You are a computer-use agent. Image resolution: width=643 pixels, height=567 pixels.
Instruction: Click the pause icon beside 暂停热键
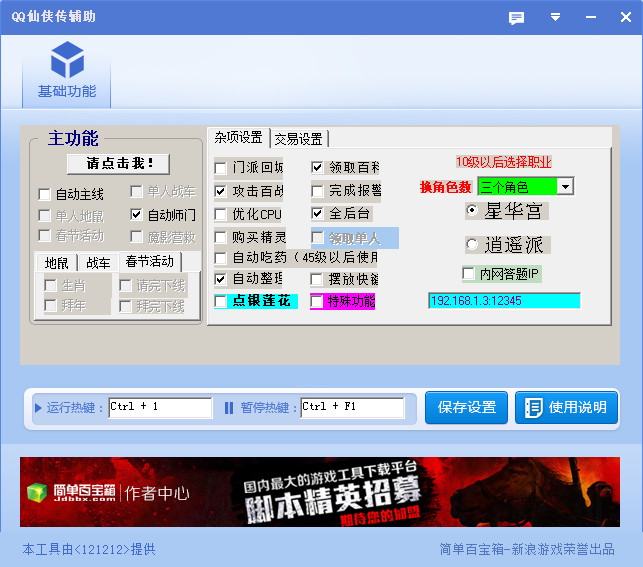click(x=228, y=407)
